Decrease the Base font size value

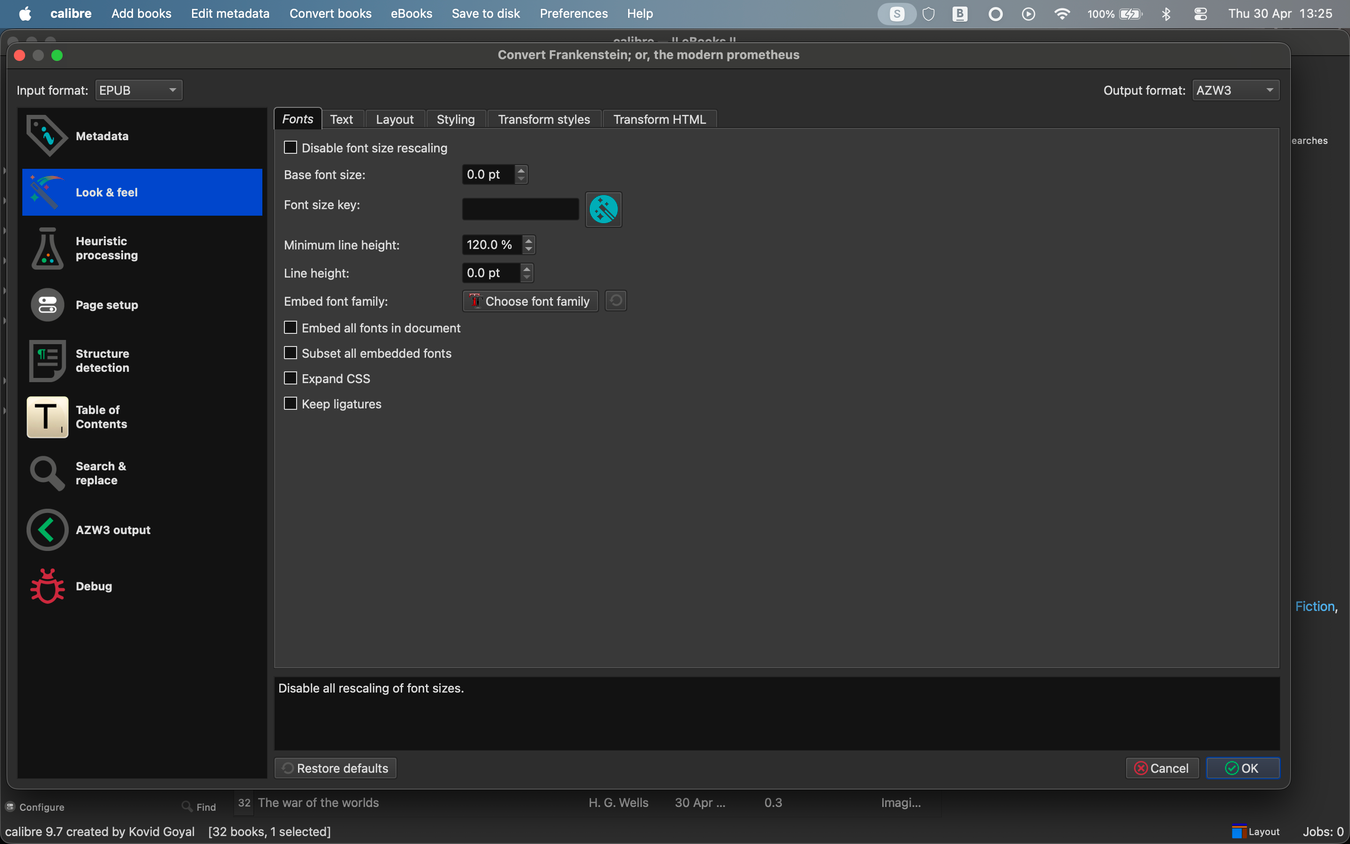(x=521, y=179)
